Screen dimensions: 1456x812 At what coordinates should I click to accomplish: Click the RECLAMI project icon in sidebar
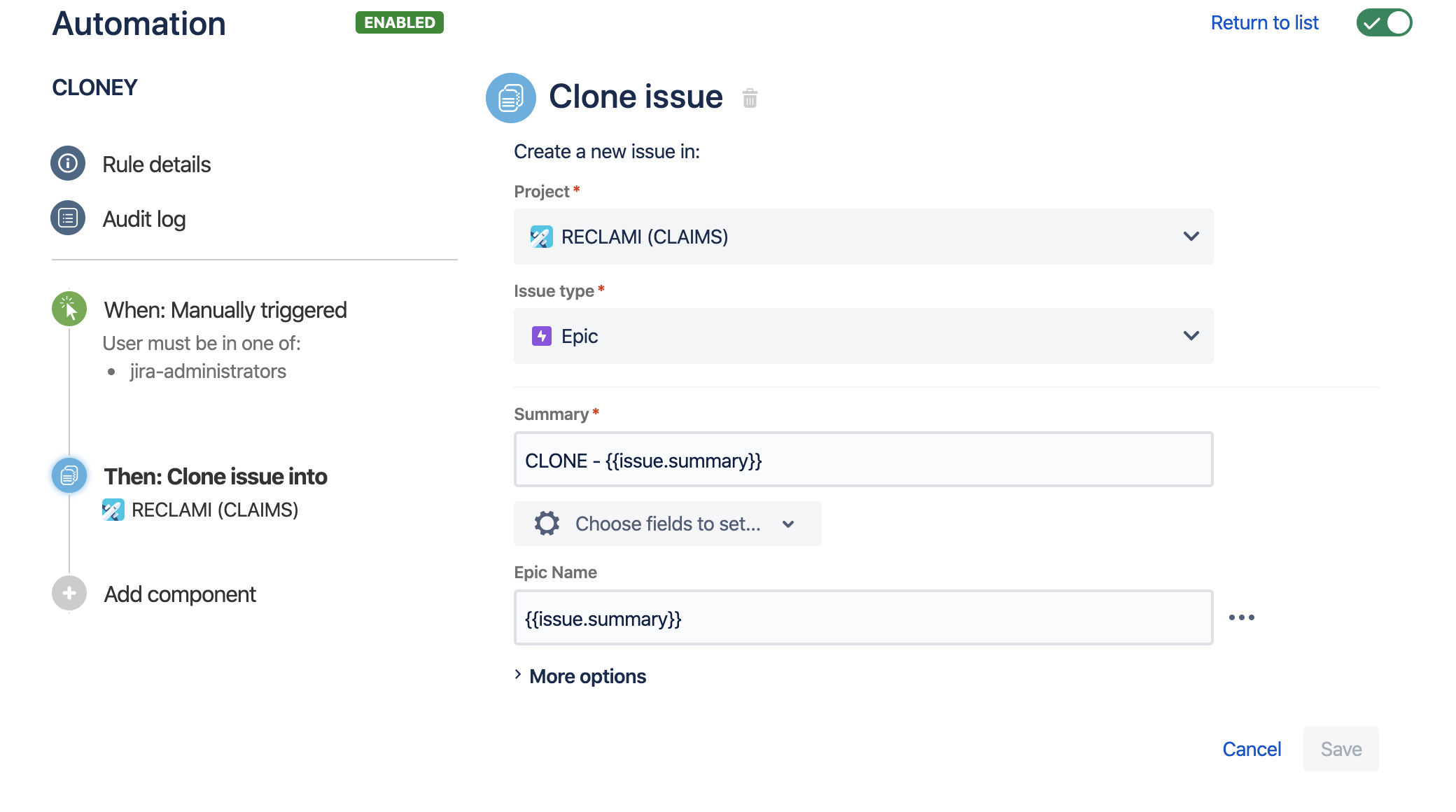click(113, 510)
